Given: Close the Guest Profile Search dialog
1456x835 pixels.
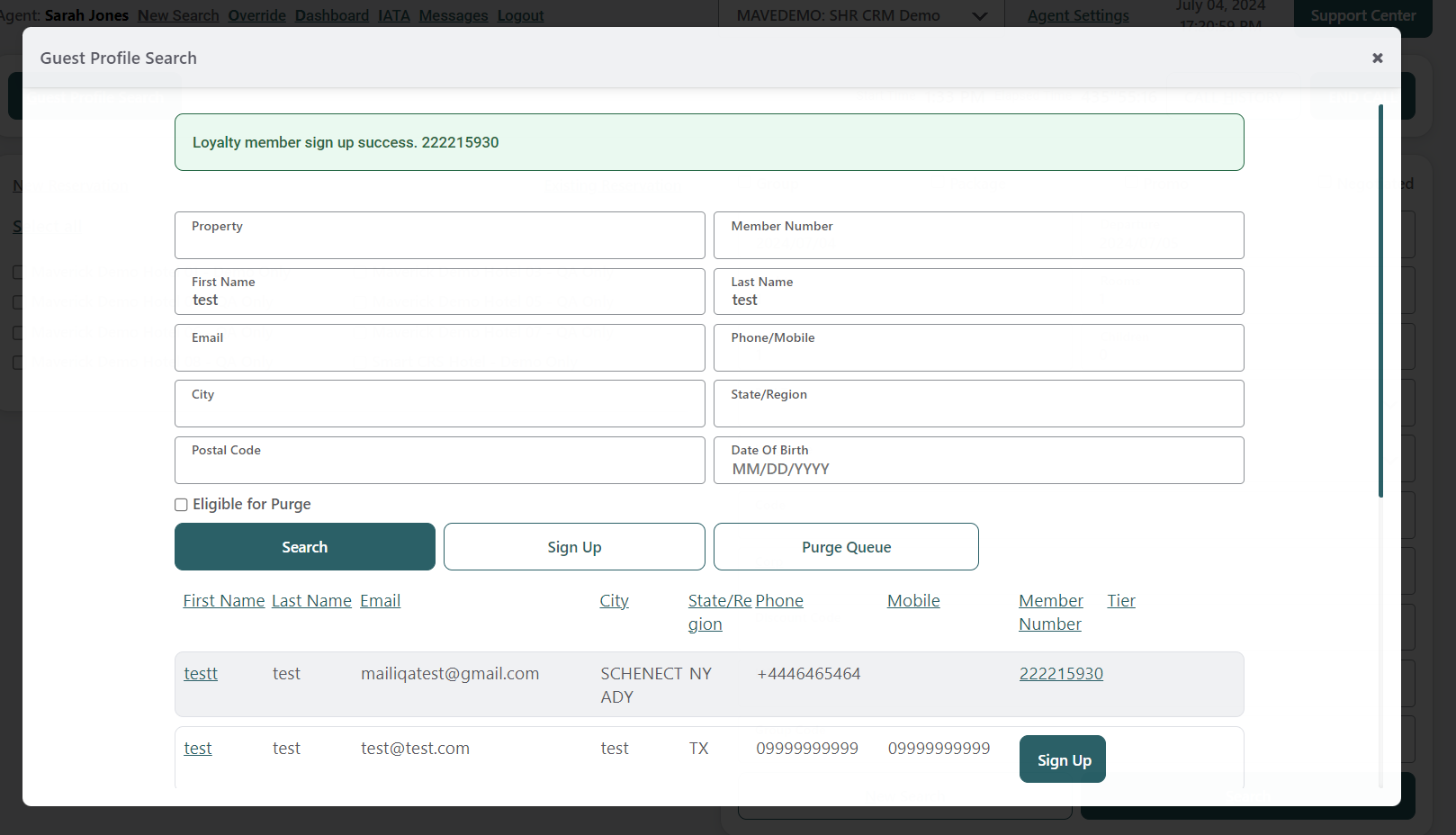Looking at the screenshot, I should [x=1377, y=58].
